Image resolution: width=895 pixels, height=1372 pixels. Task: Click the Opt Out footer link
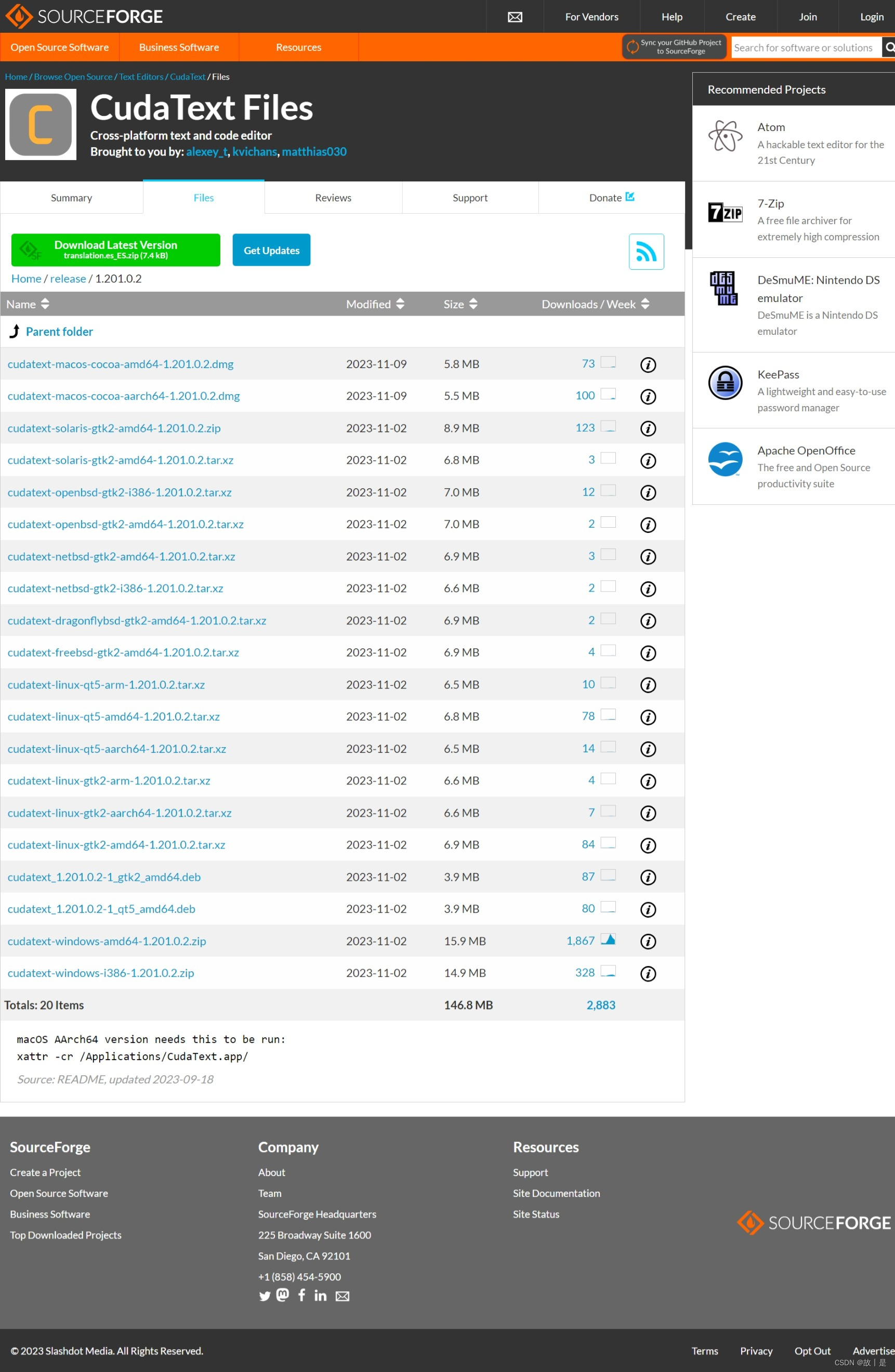pos(812,1351)
